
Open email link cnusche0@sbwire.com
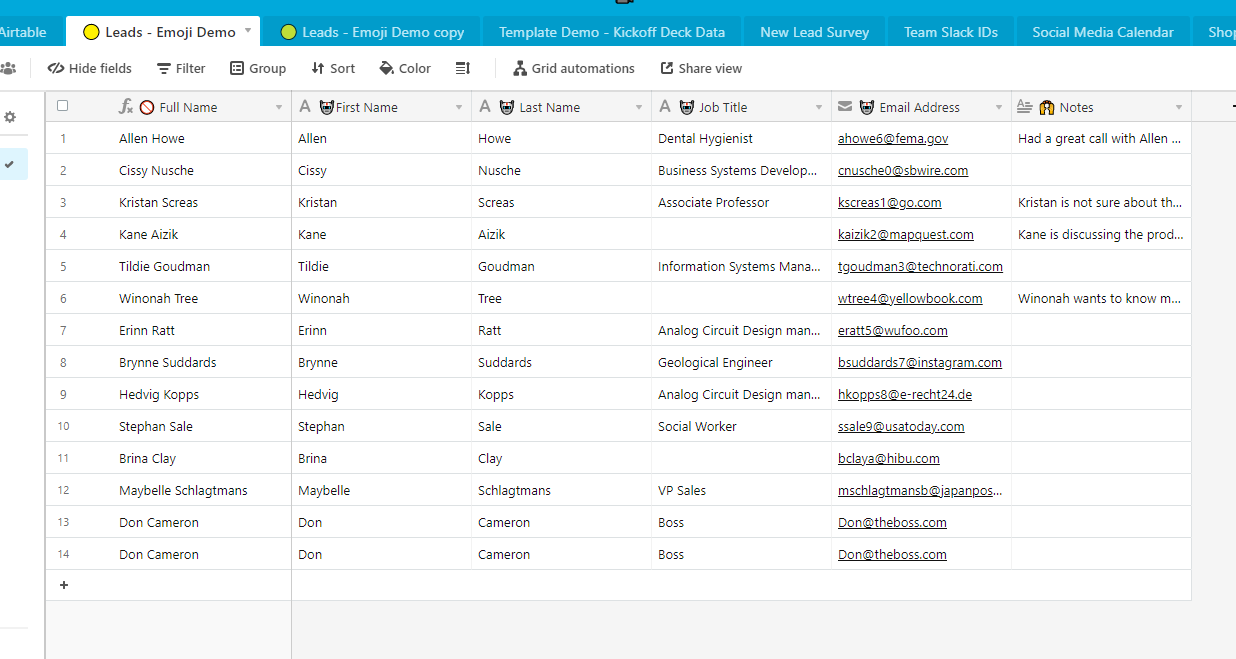pyautogui.click(x=903, y=171)
